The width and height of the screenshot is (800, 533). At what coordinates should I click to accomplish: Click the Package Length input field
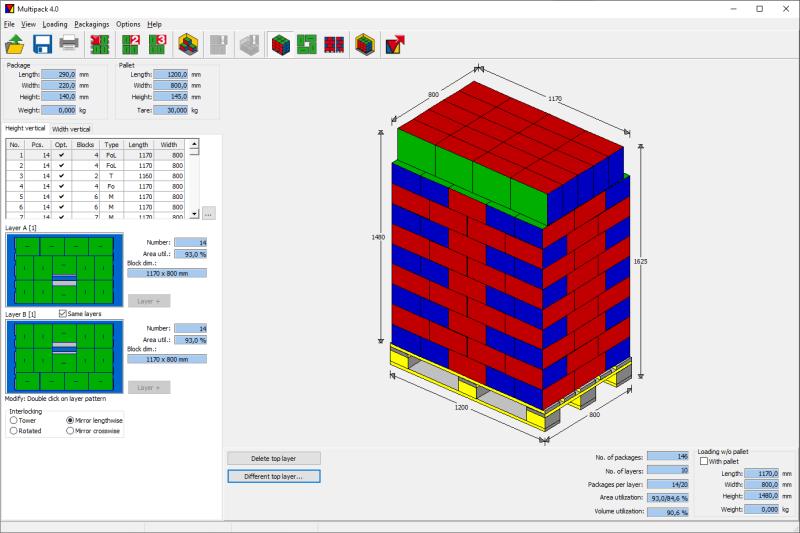coord(59,74)
